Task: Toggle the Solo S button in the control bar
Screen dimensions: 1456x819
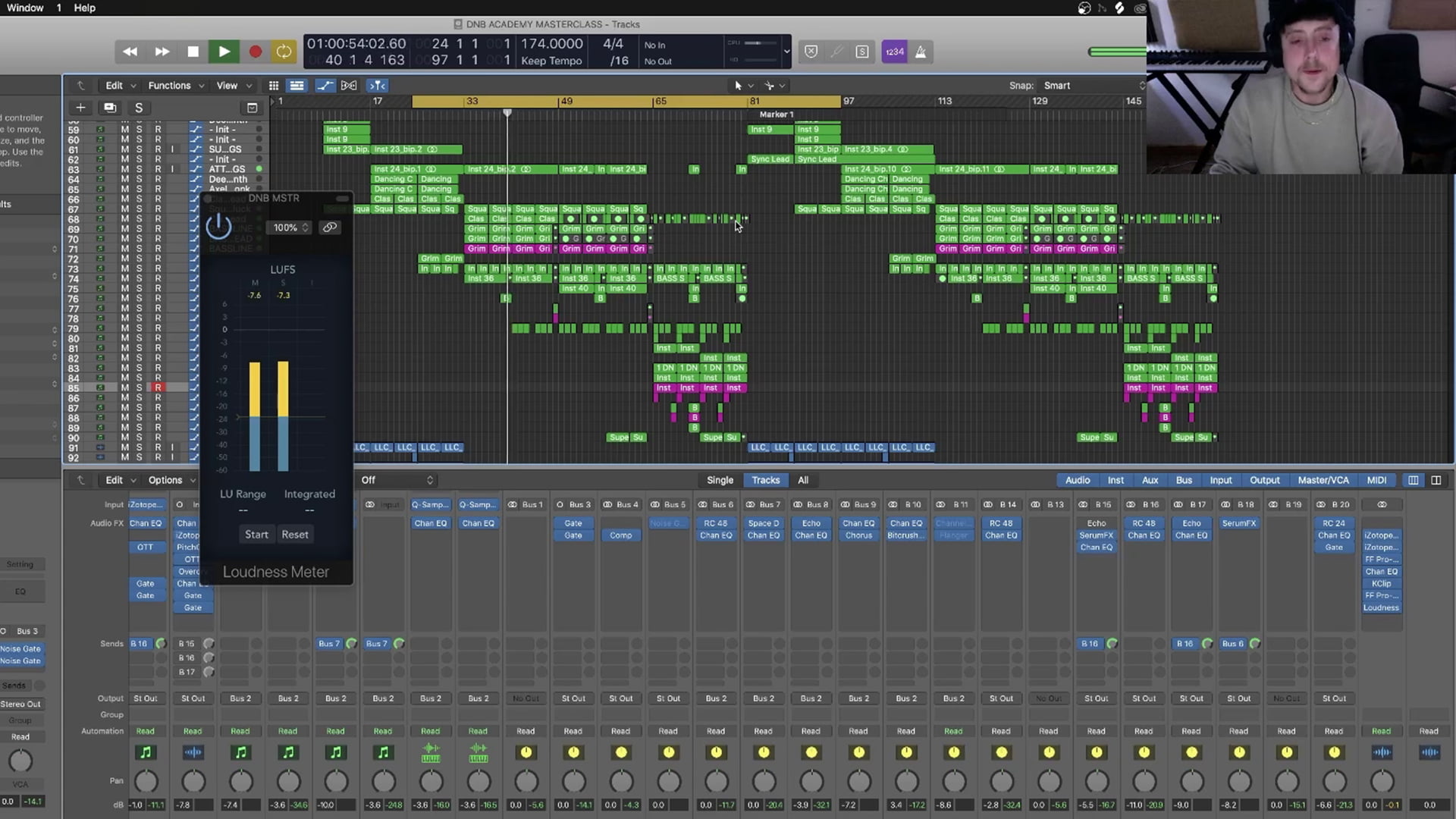Action: tap(862, 52)
